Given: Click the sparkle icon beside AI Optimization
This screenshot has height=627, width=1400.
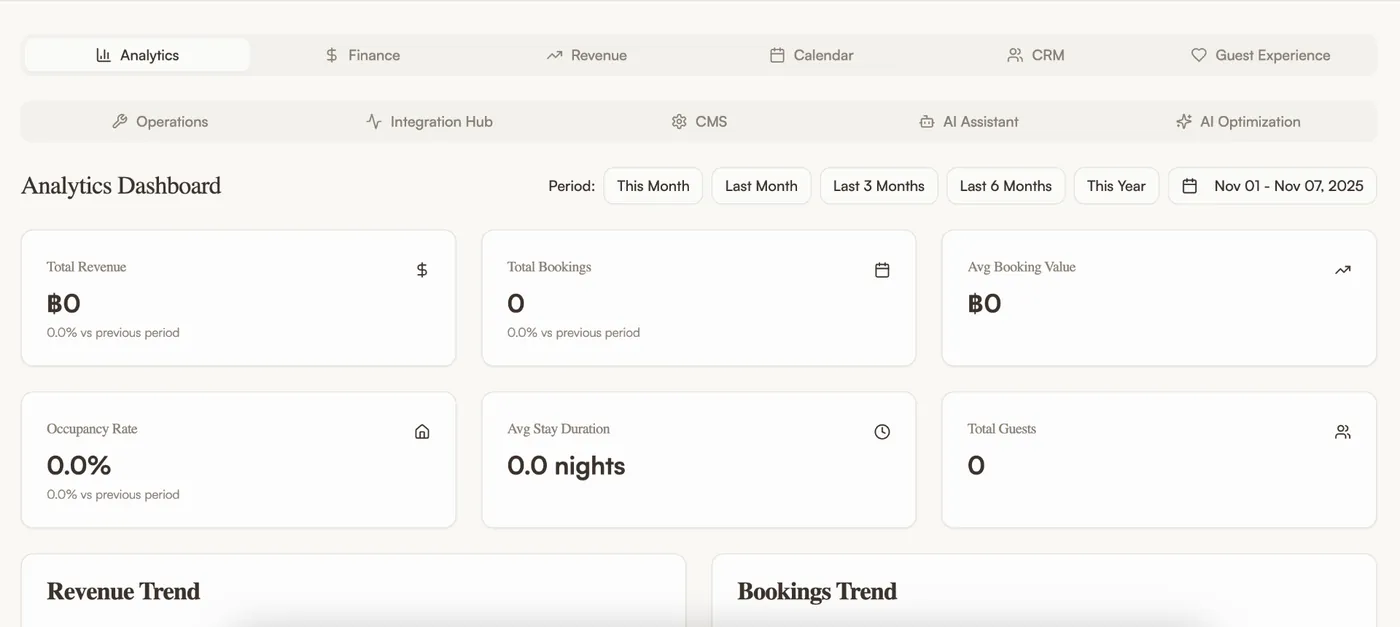Looking at the screenshot, I should [x=1184, y=121].
